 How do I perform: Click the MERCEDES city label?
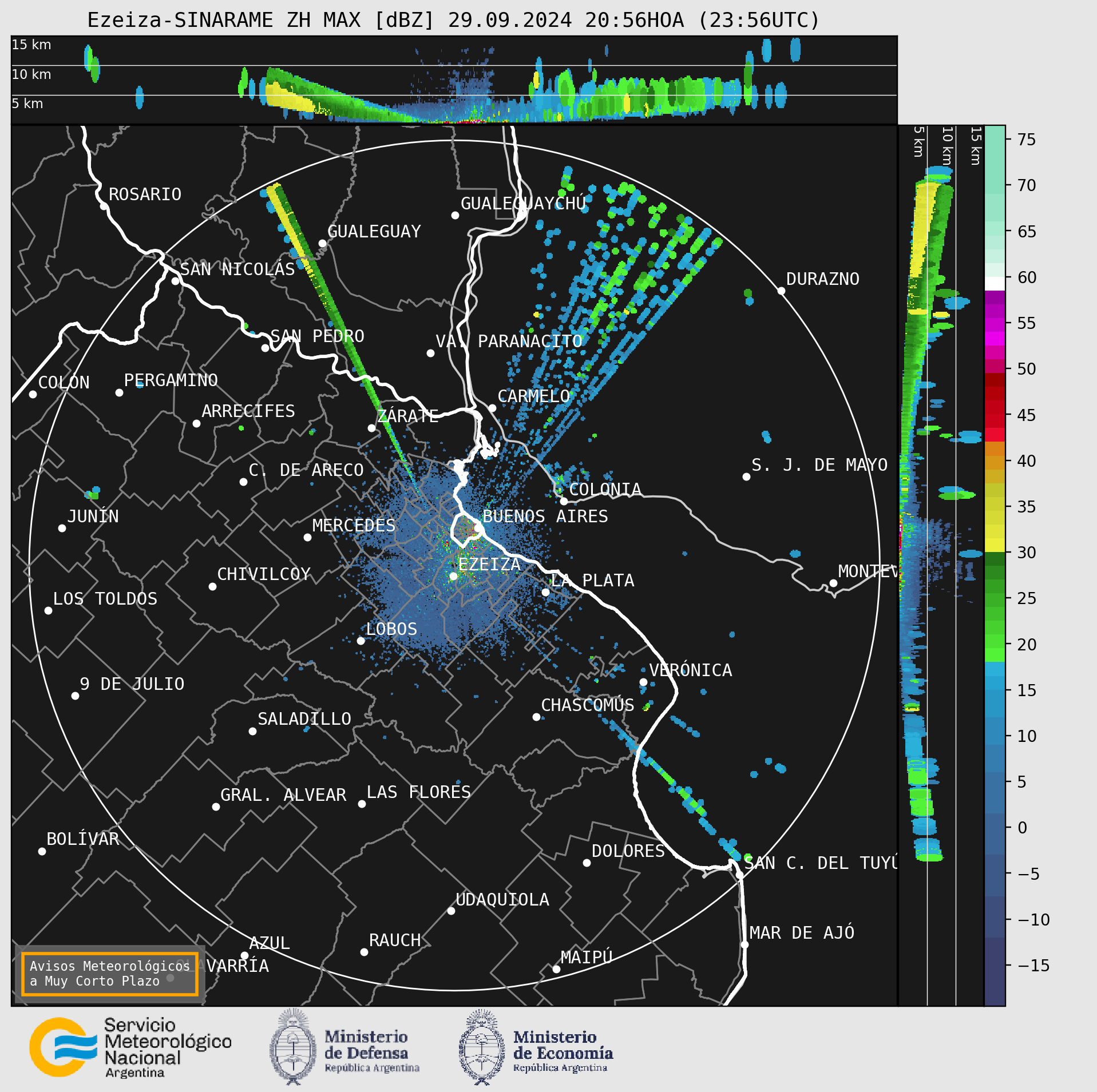click(x=354, y=525)
